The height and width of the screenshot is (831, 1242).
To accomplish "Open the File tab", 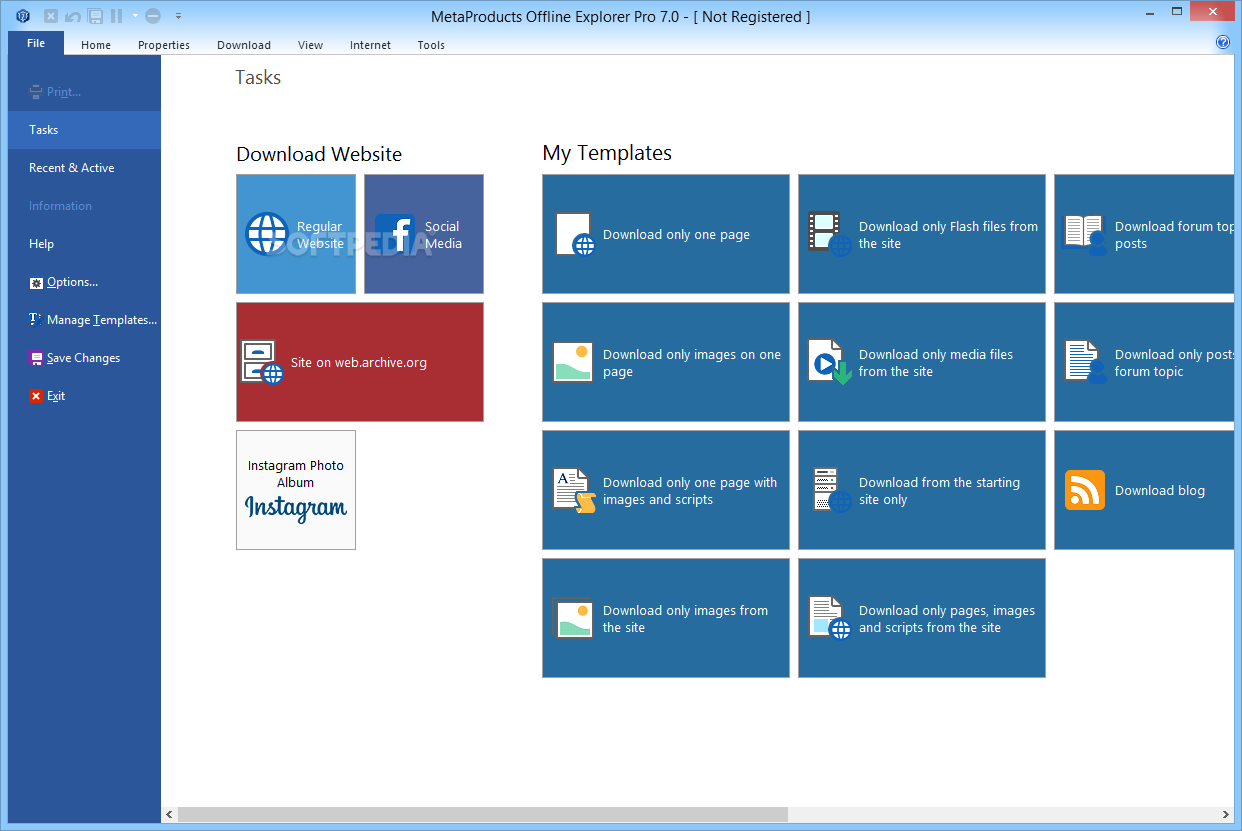I will [x=36, y=43].
